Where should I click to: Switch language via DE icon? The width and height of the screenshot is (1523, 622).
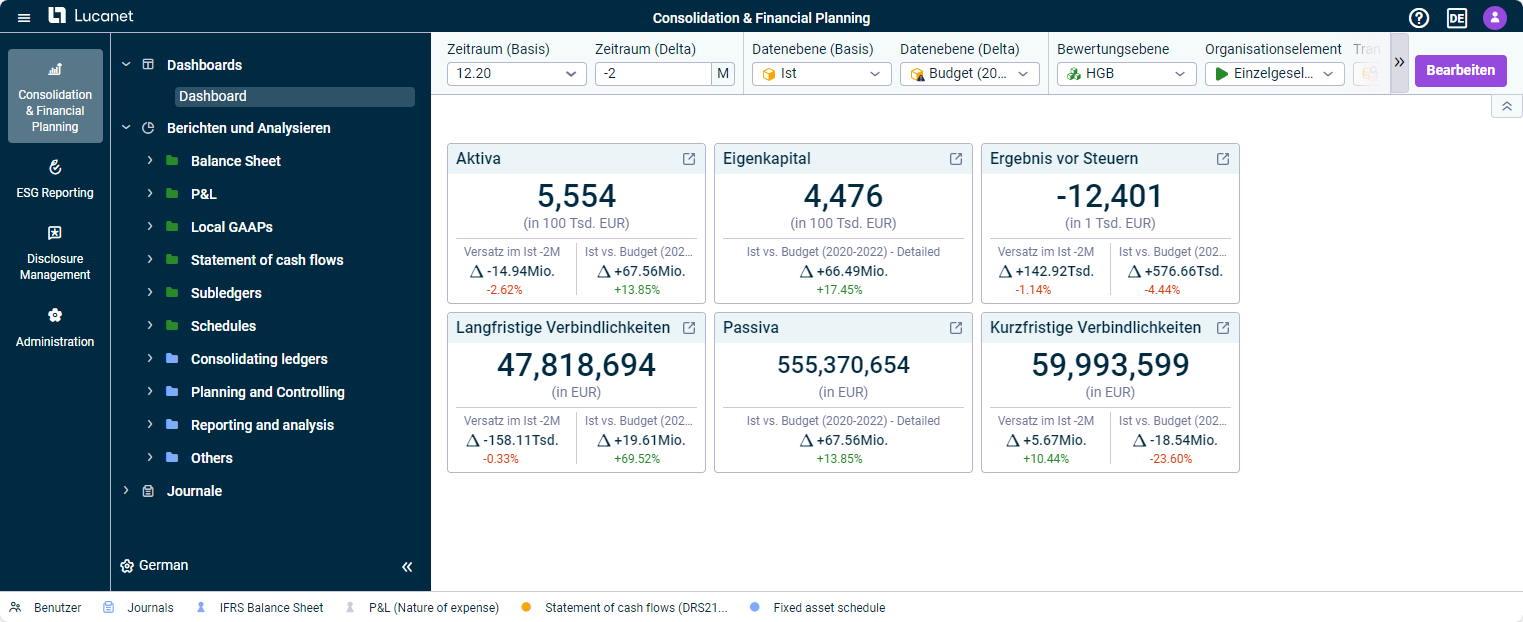(1457, 18)
